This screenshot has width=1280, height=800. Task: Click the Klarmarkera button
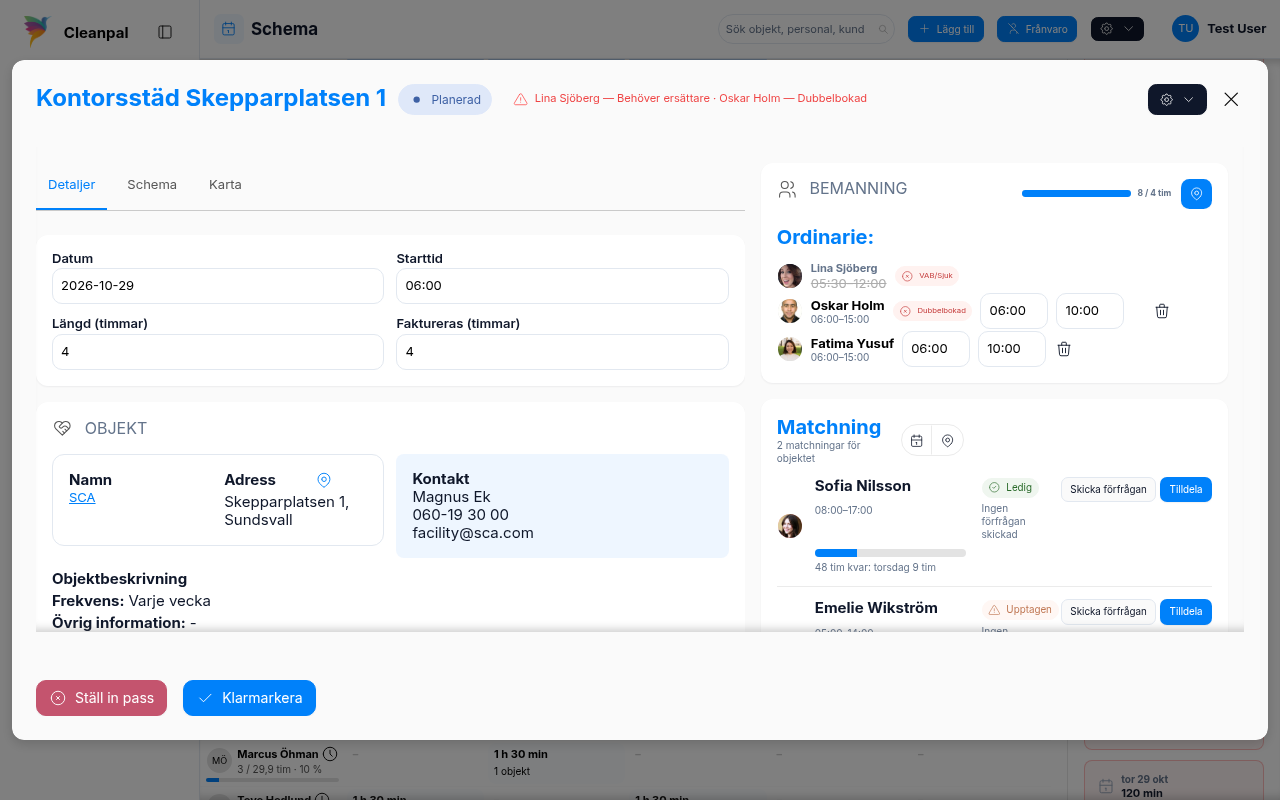click(249, 698)
